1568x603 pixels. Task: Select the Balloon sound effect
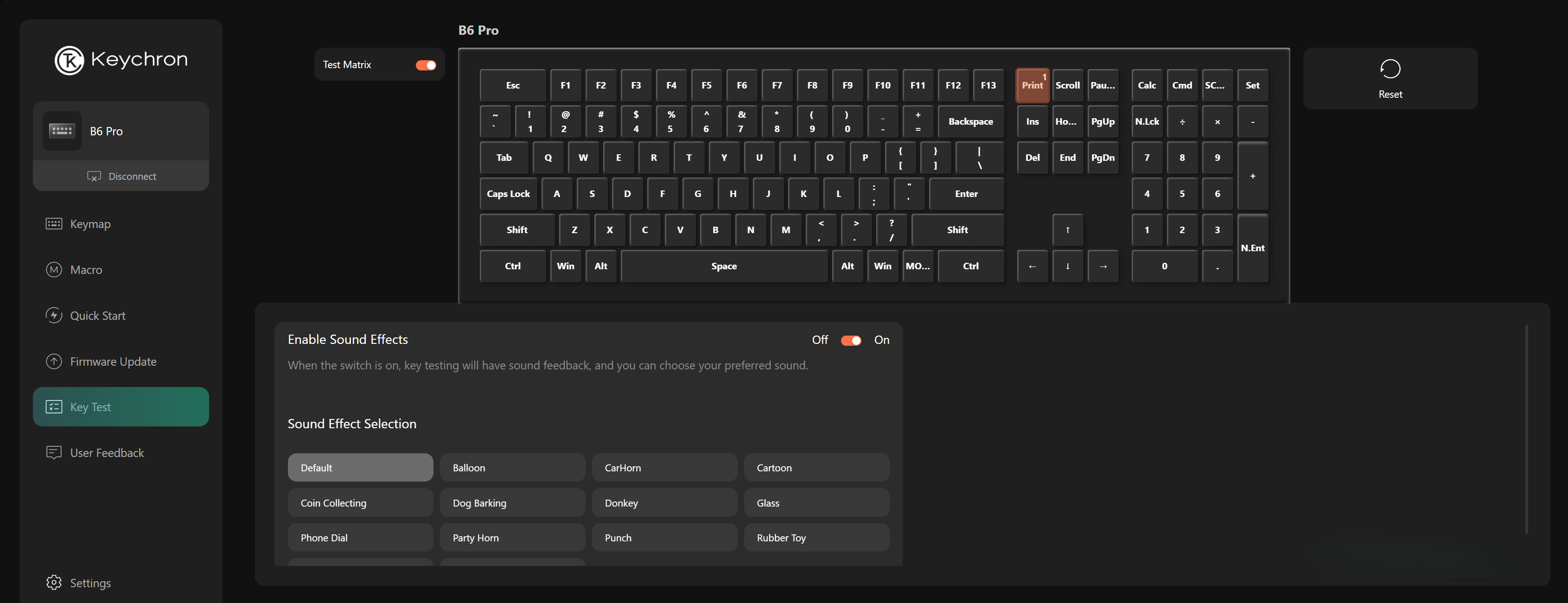(x=512, y=467)
